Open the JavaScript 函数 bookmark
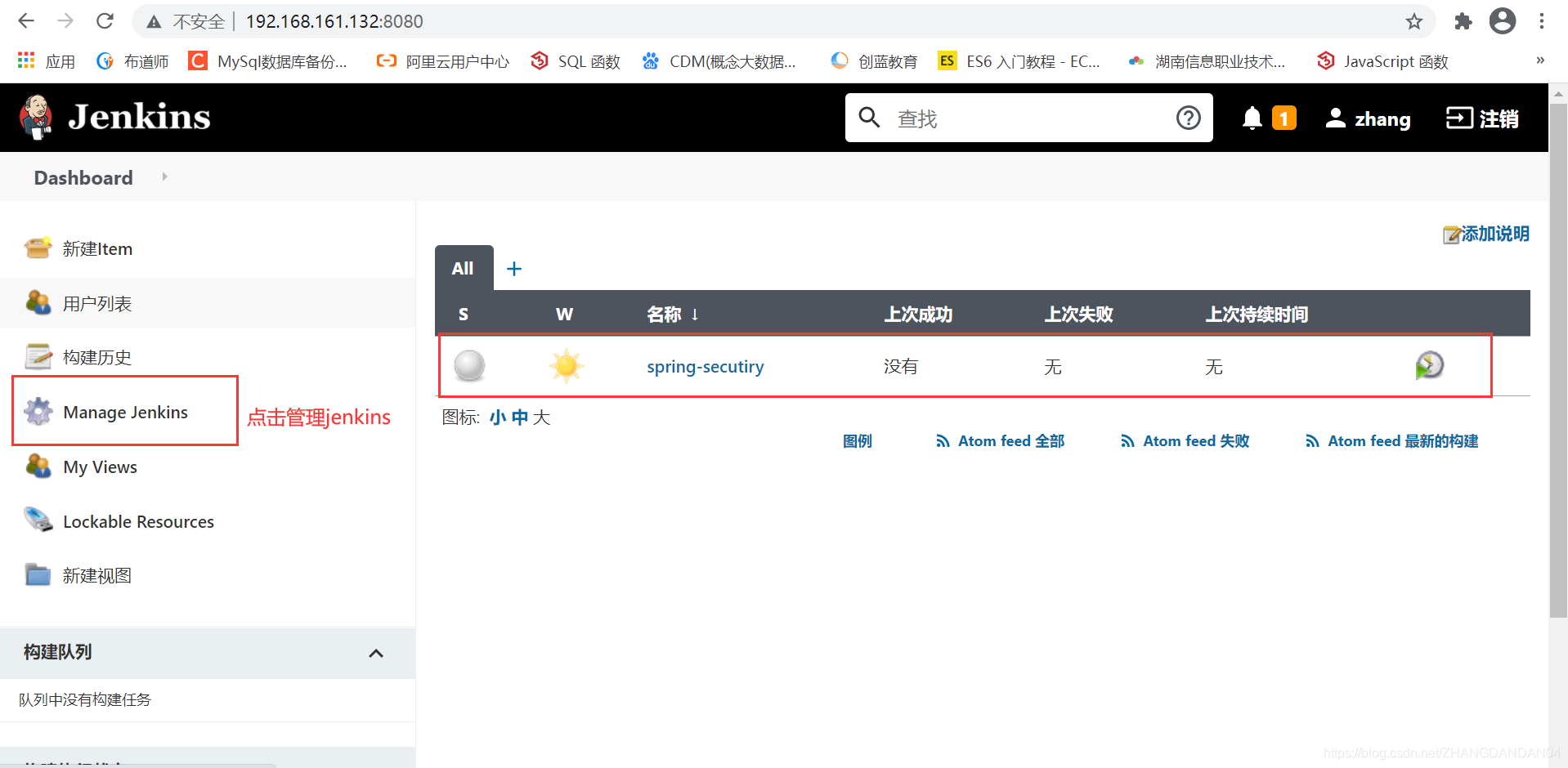The image size is (1568, 768). (1383, 61)
